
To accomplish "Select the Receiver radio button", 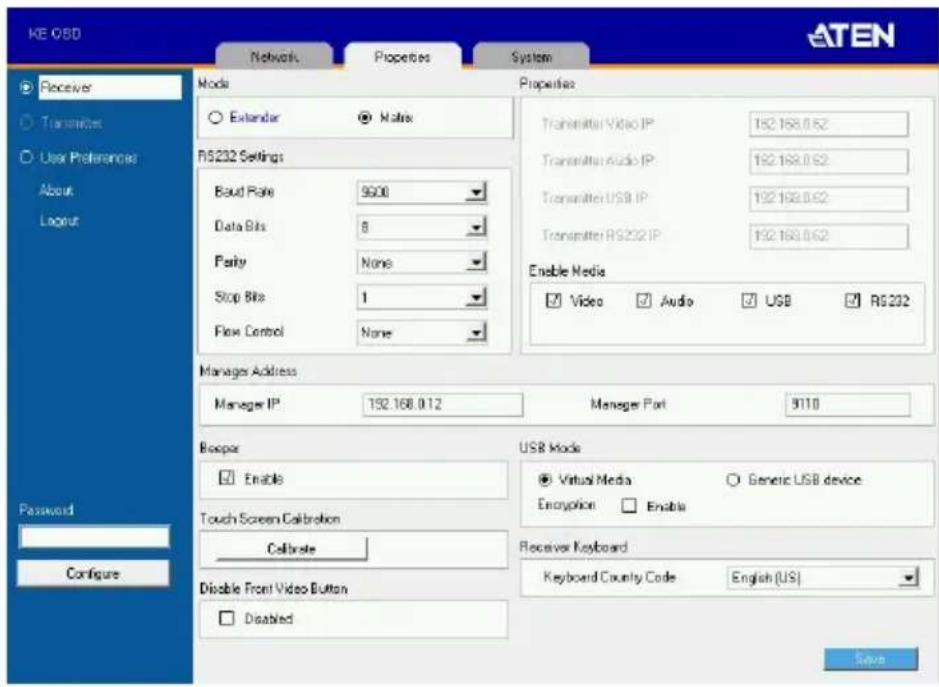I will point(26,87).
